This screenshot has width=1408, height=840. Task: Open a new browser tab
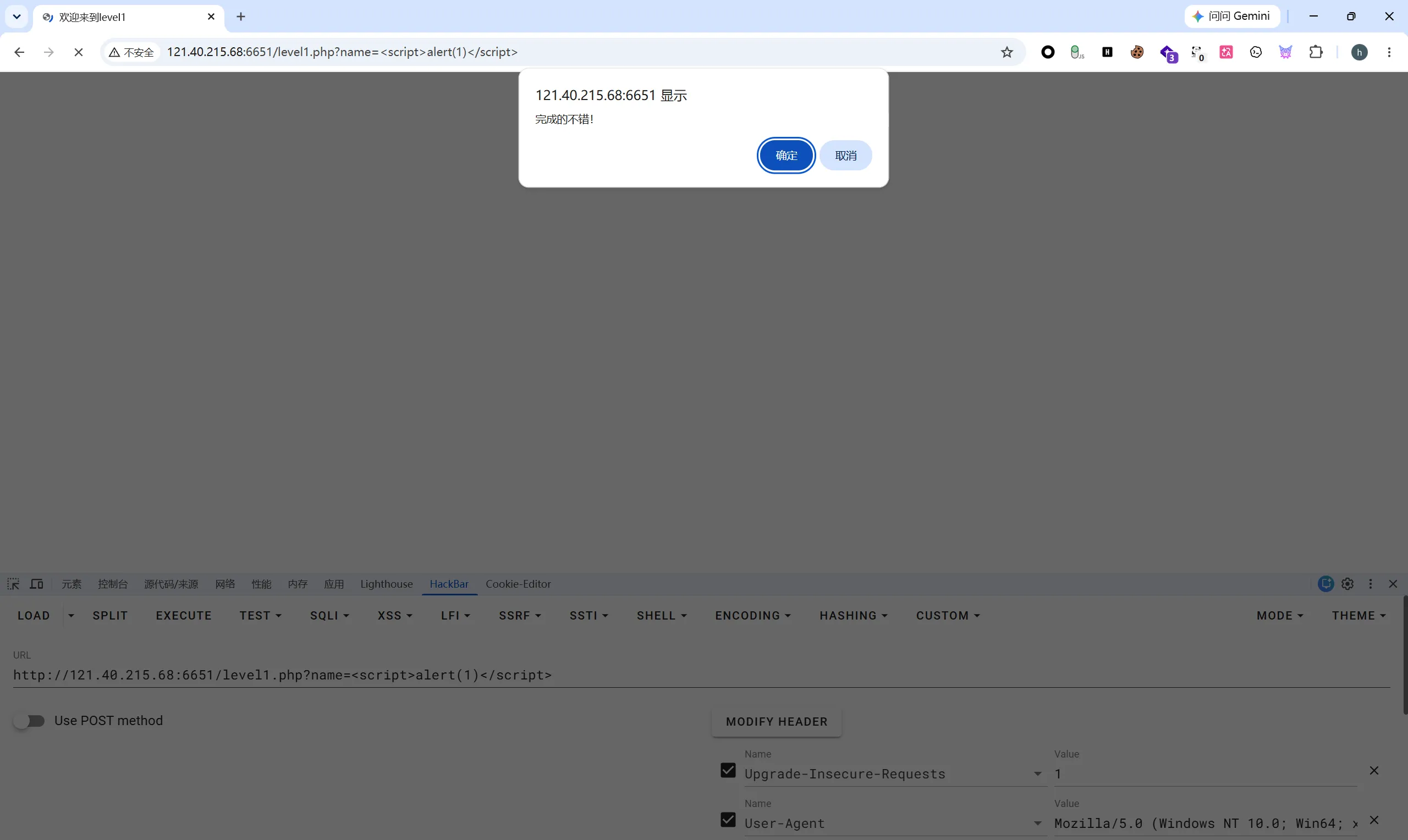click(x=241, y=16)
